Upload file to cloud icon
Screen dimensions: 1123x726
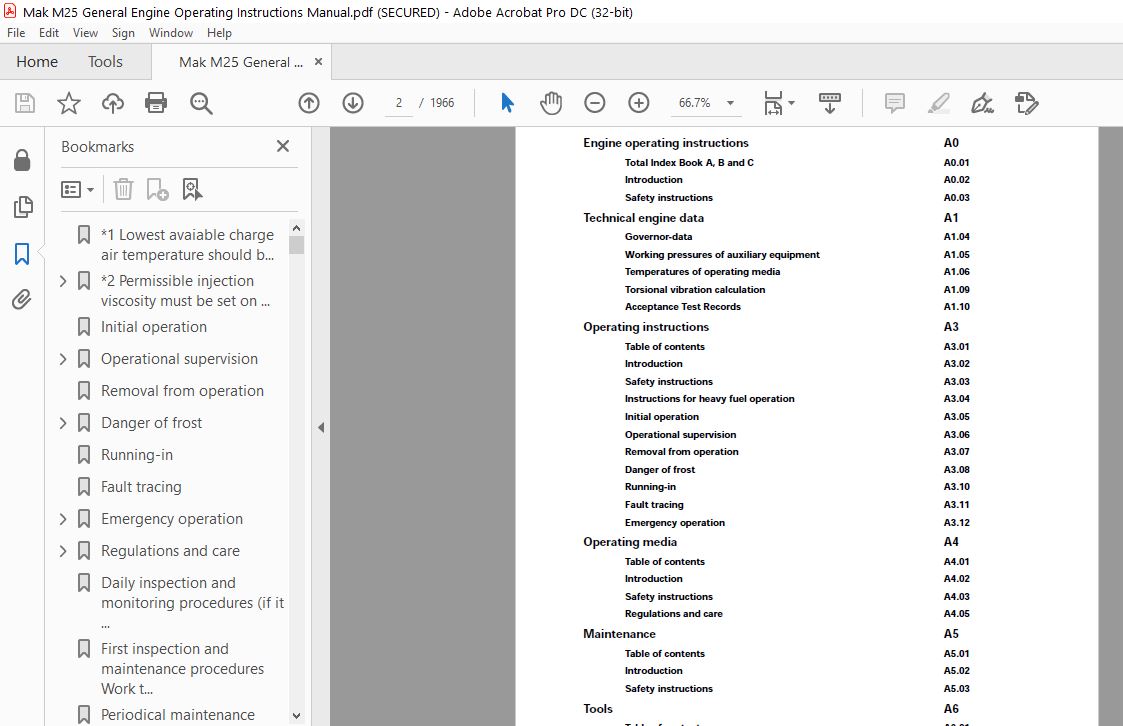(112, 103)
